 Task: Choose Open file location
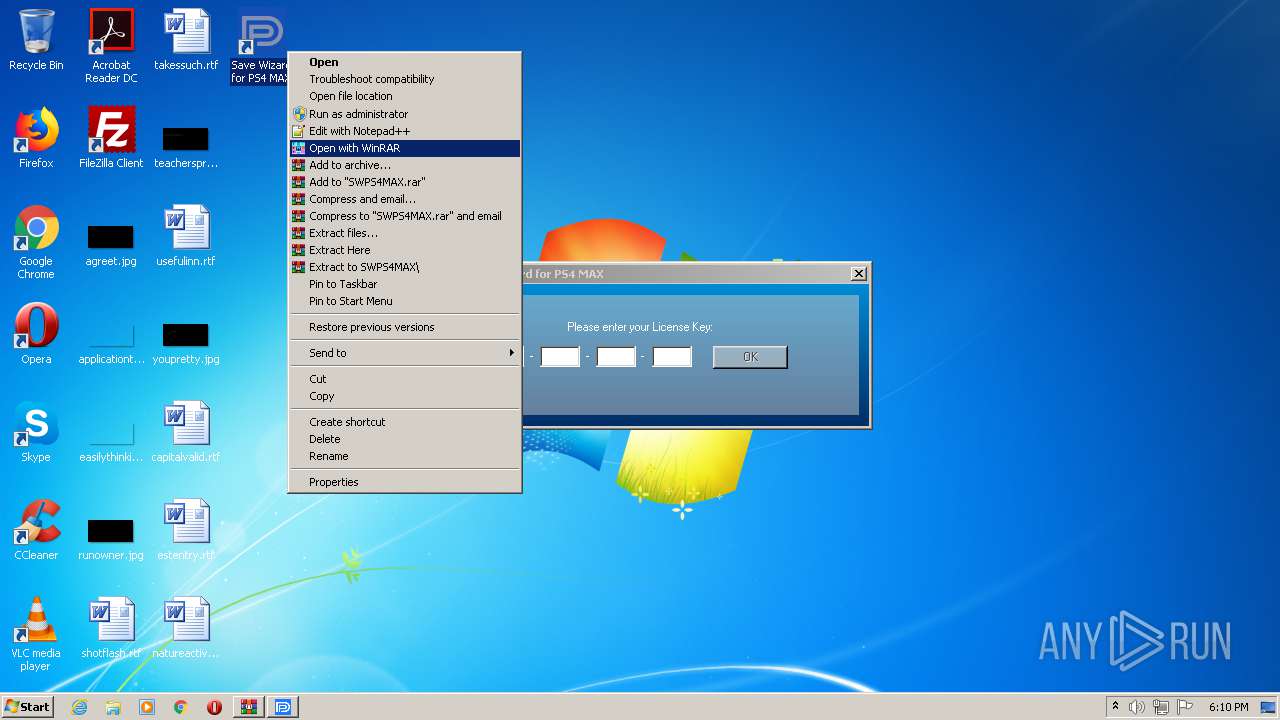point(404,96)
